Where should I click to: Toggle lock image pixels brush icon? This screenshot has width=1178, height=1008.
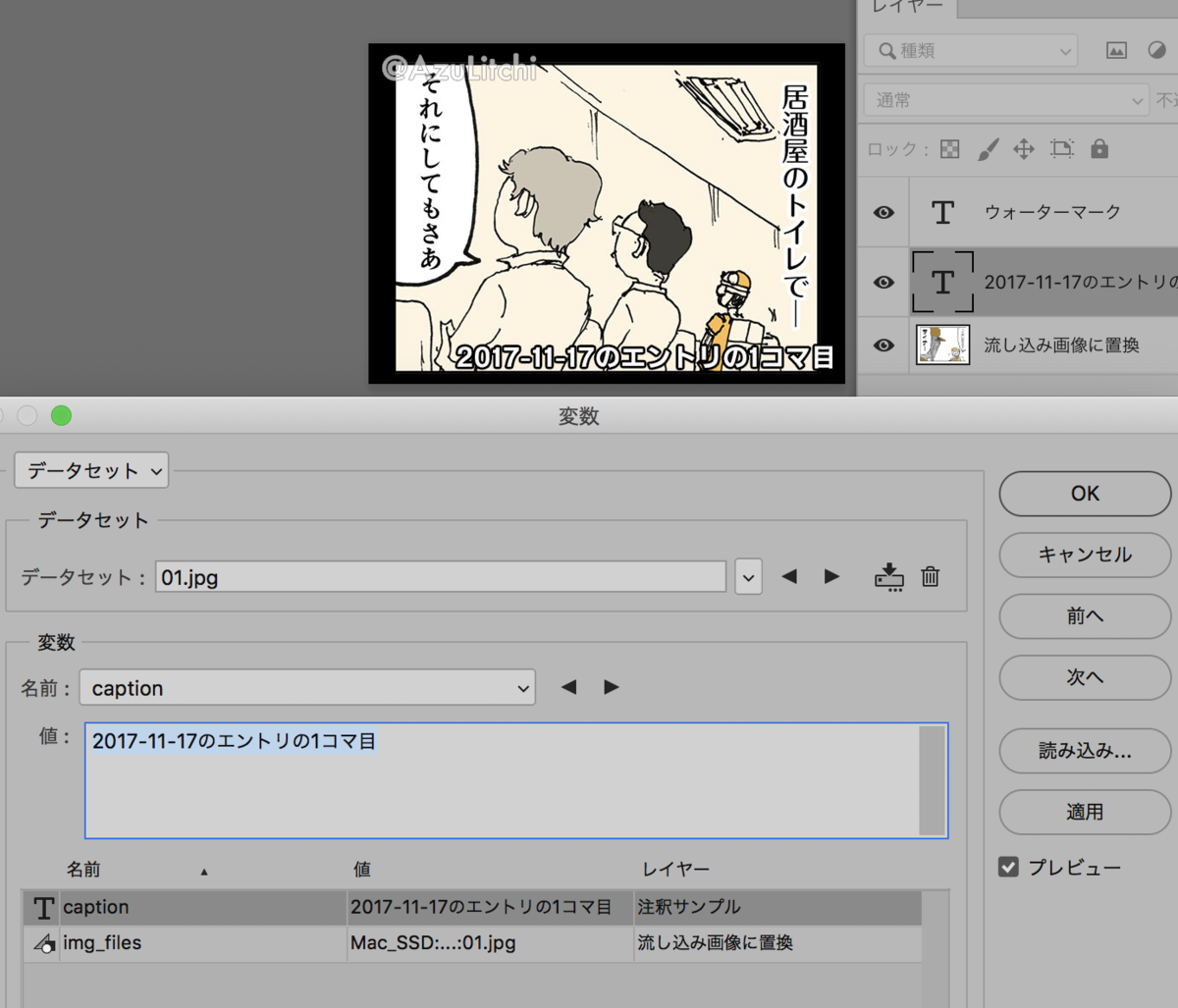[988, 149]
